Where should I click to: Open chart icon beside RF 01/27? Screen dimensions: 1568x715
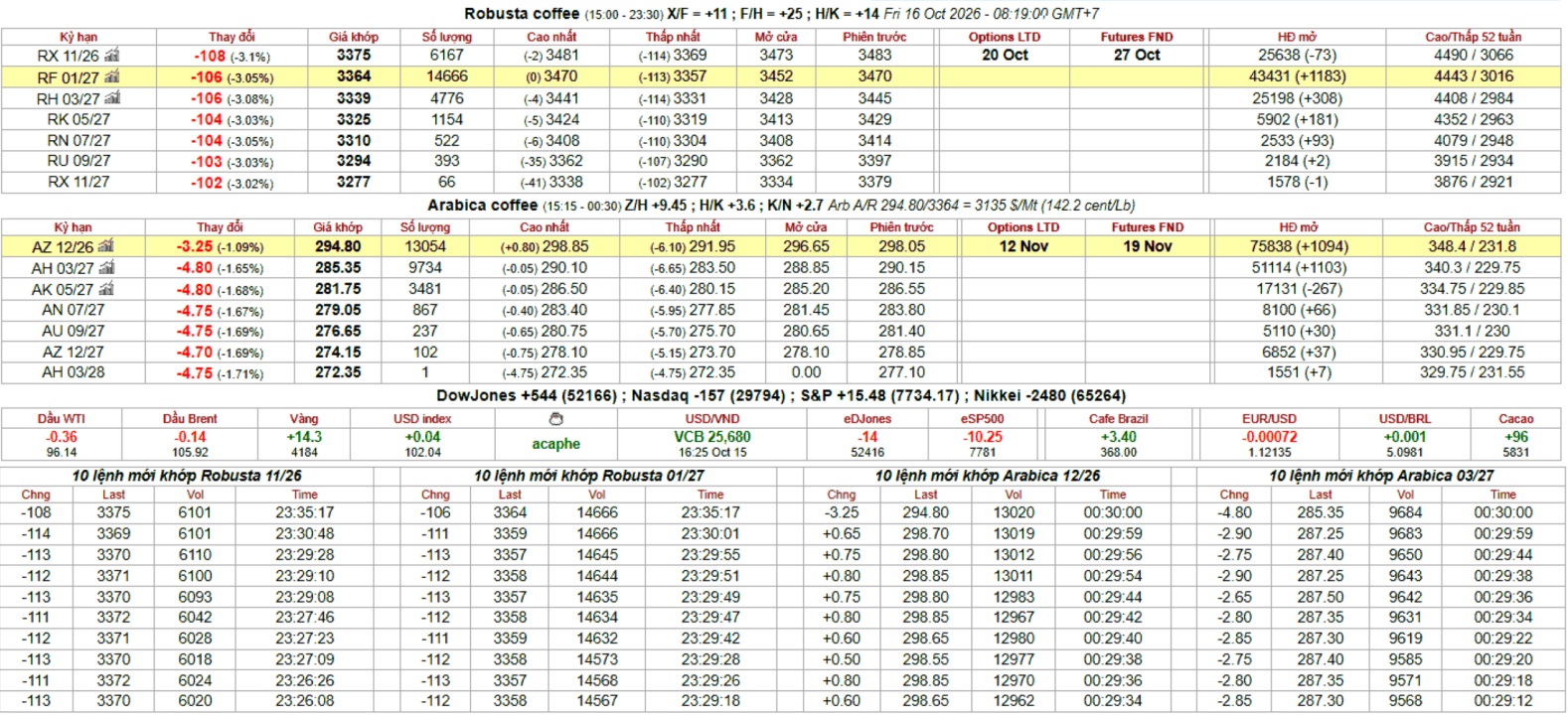112,76
